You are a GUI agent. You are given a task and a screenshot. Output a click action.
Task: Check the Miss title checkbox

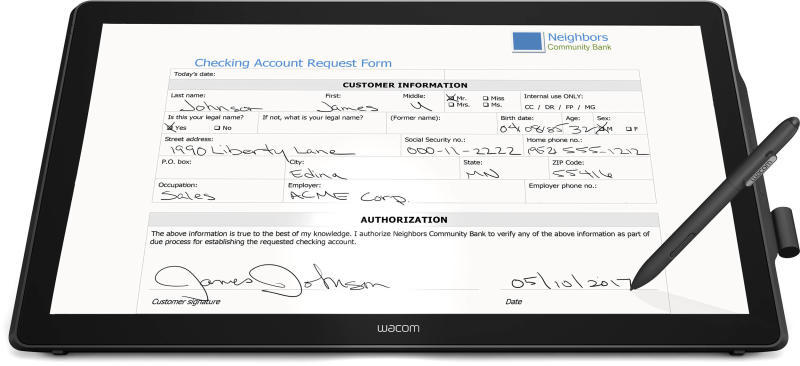coord(485,98)
